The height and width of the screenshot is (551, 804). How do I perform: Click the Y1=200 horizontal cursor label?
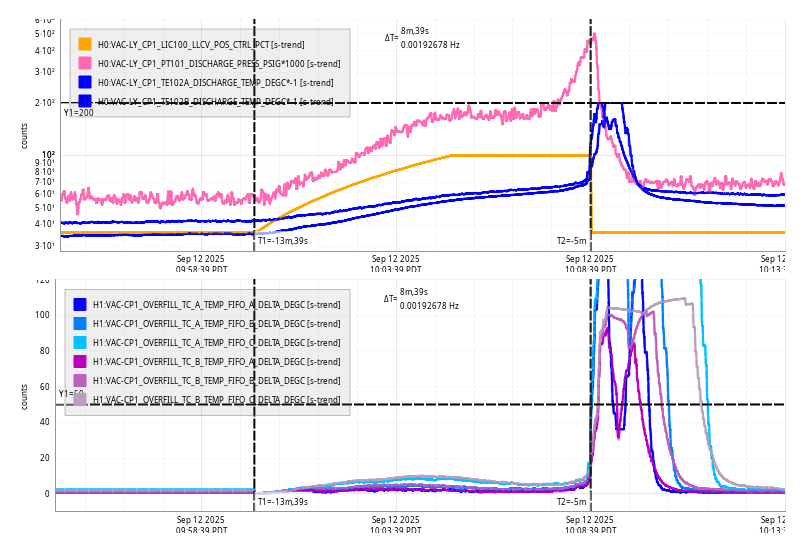[x=79, y=113]
